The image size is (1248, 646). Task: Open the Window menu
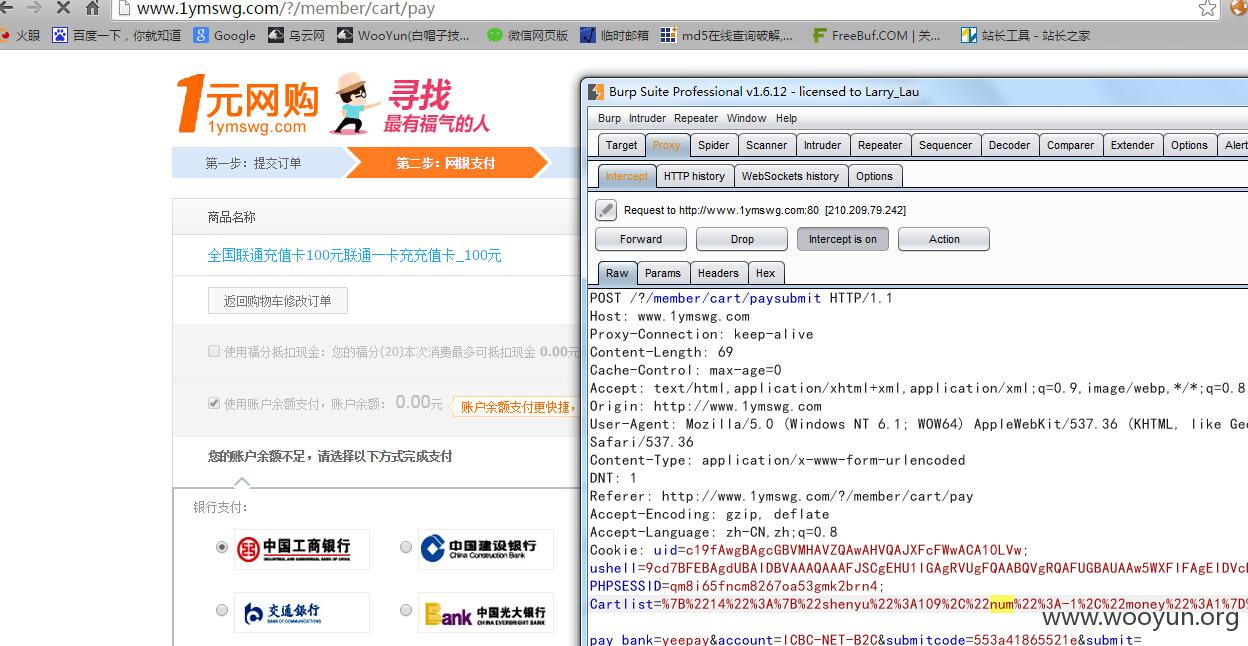[x=746, y=118]
